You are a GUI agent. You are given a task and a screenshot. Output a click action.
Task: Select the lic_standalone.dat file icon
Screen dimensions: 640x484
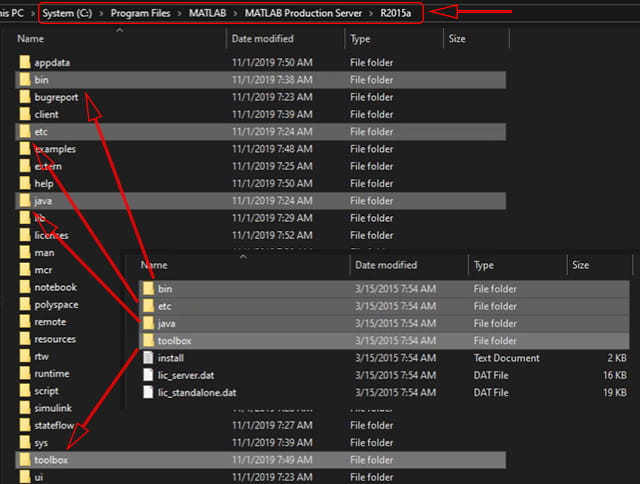pos(148,392)
